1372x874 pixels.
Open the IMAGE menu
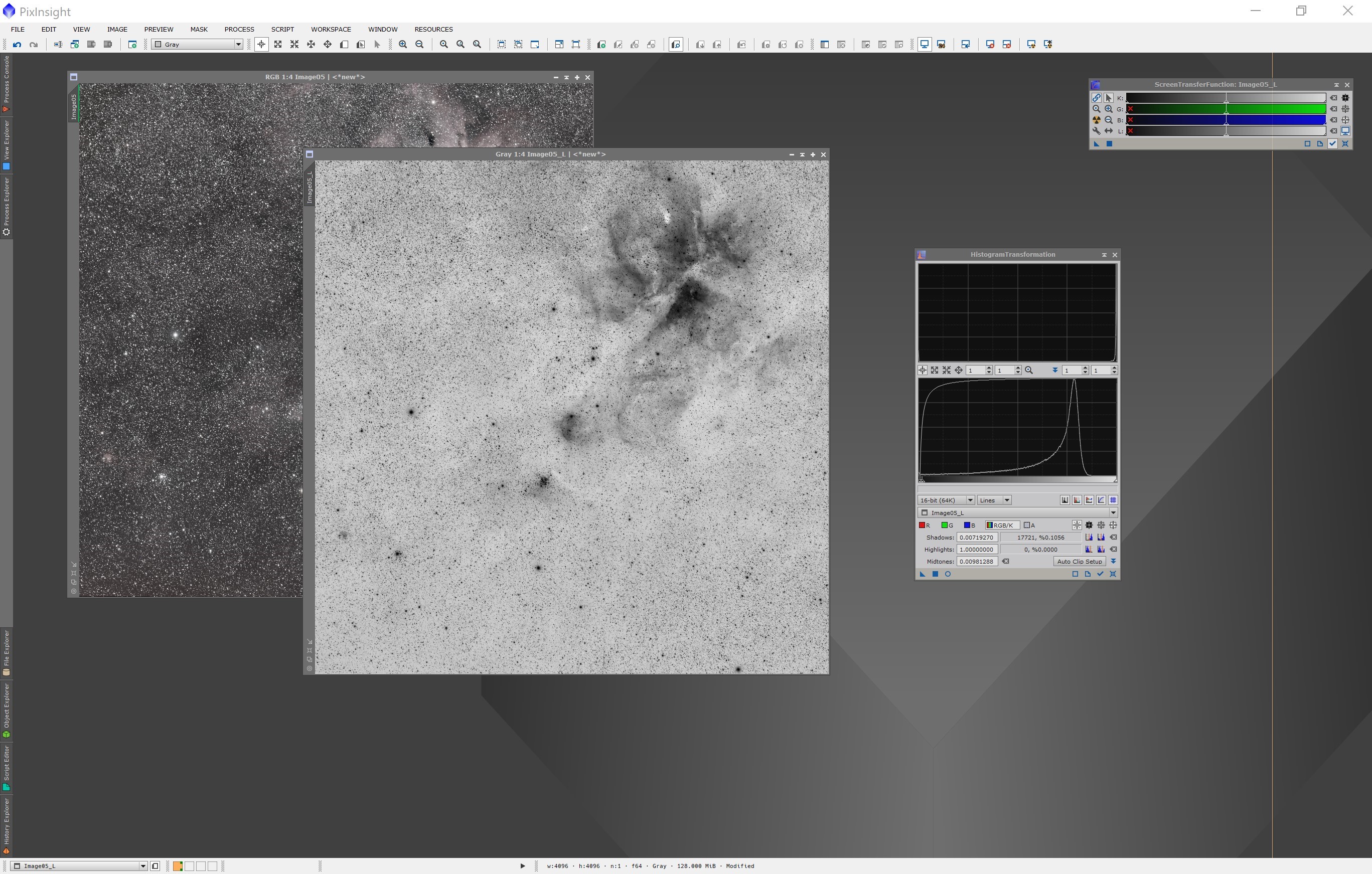pyautogui.click(x=117, y=29)
